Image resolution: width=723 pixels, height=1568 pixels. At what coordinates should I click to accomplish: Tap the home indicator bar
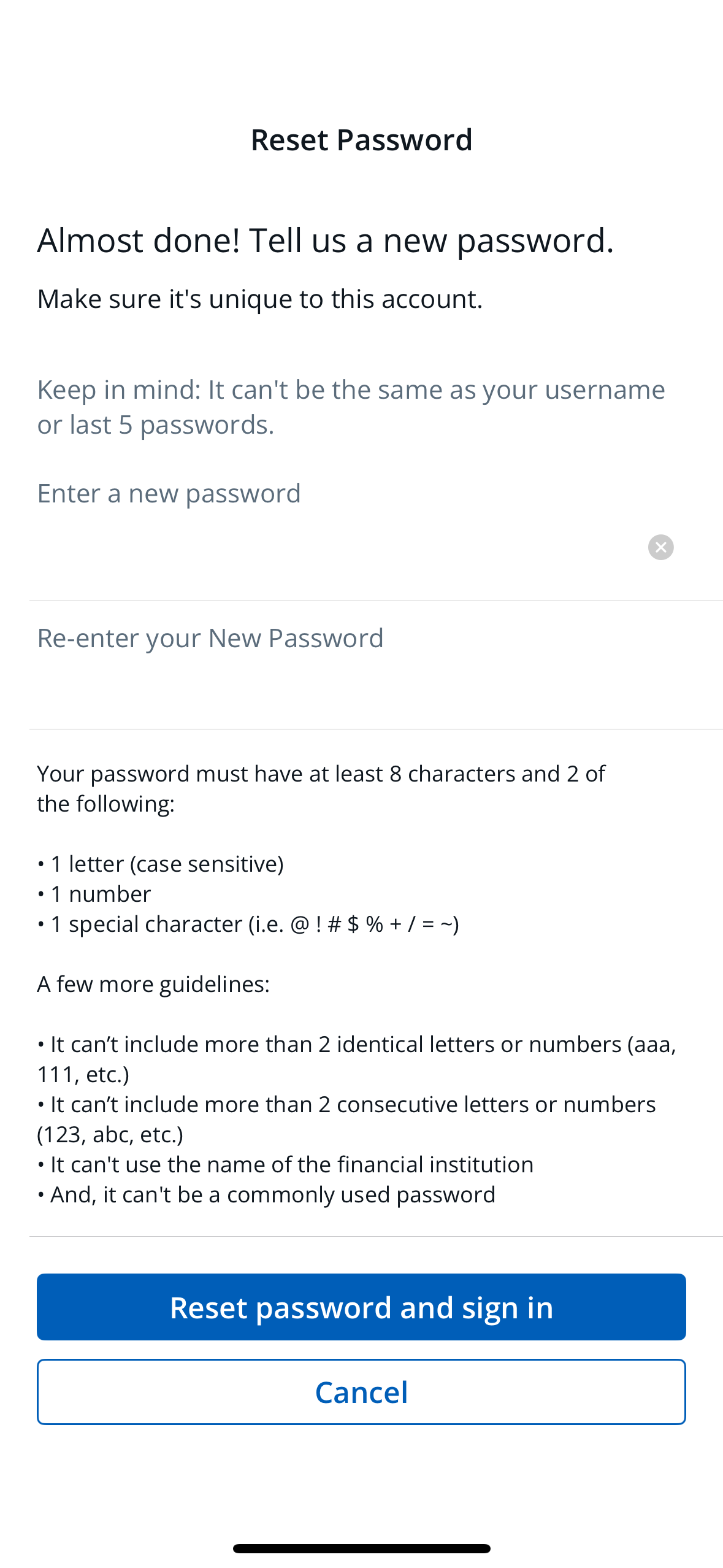click(x=361, y=1548)
